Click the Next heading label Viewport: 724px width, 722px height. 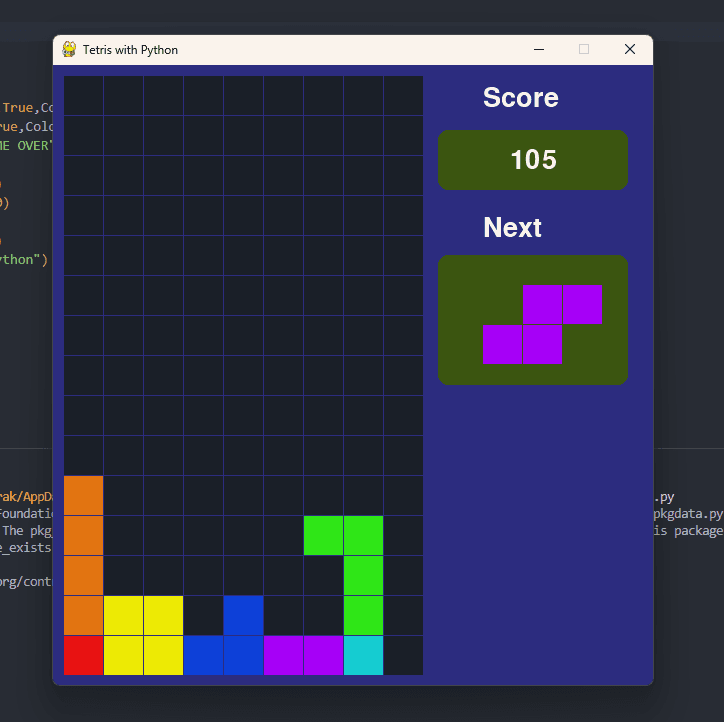tap(512, 227)
